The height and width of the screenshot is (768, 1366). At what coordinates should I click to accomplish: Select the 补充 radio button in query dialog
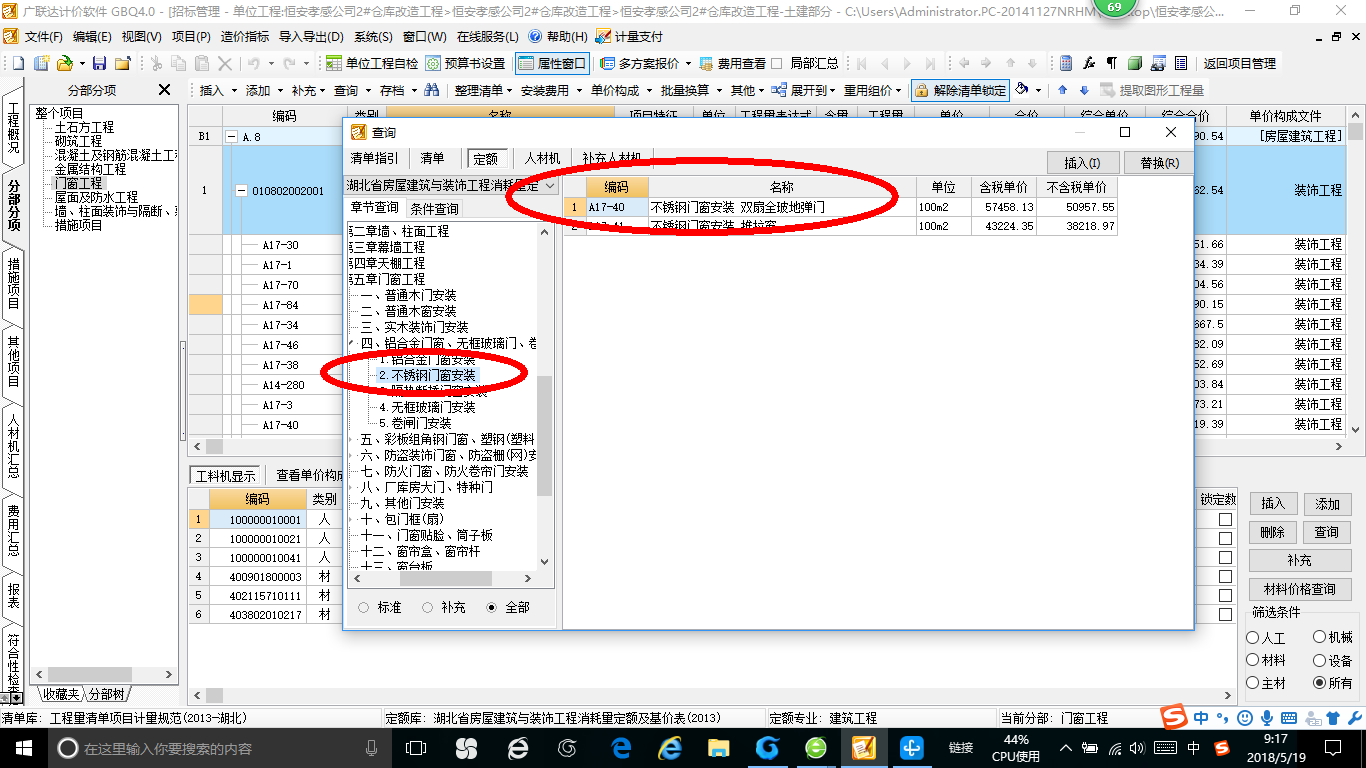click(427, 607)
